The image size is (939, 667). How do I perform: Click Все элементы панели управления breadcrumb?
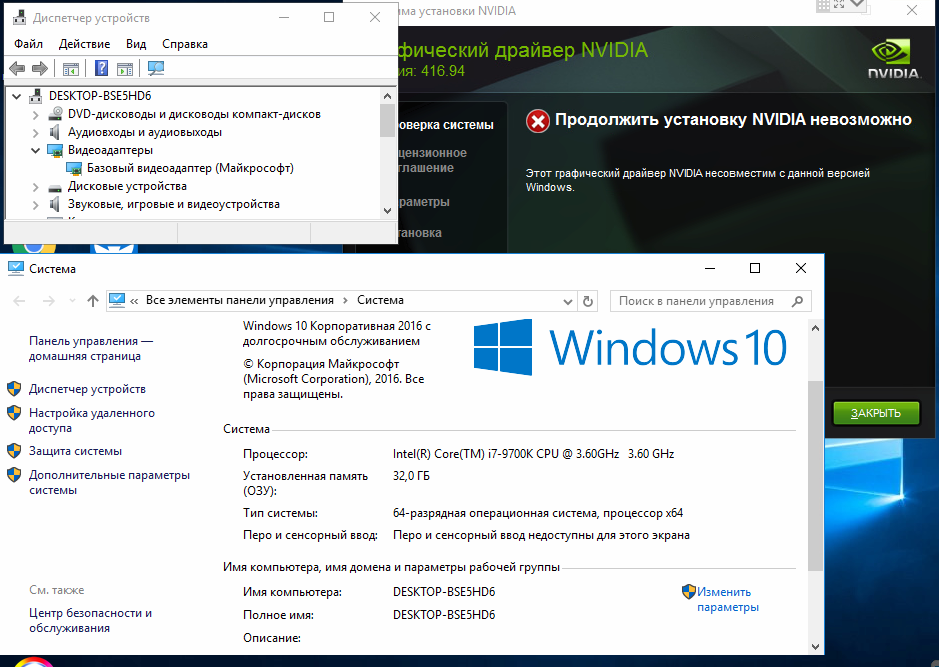pyautogui.click(x=240, y=300)
